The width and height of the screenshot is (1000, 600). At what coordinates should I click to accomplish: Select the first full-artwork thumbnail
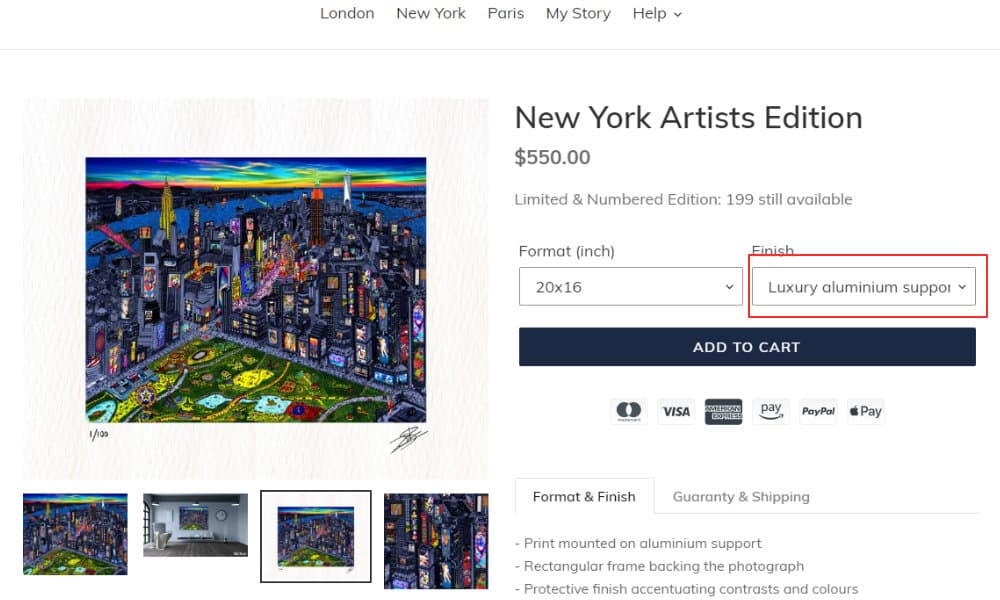pyautogui.click(x=75, y=534)
